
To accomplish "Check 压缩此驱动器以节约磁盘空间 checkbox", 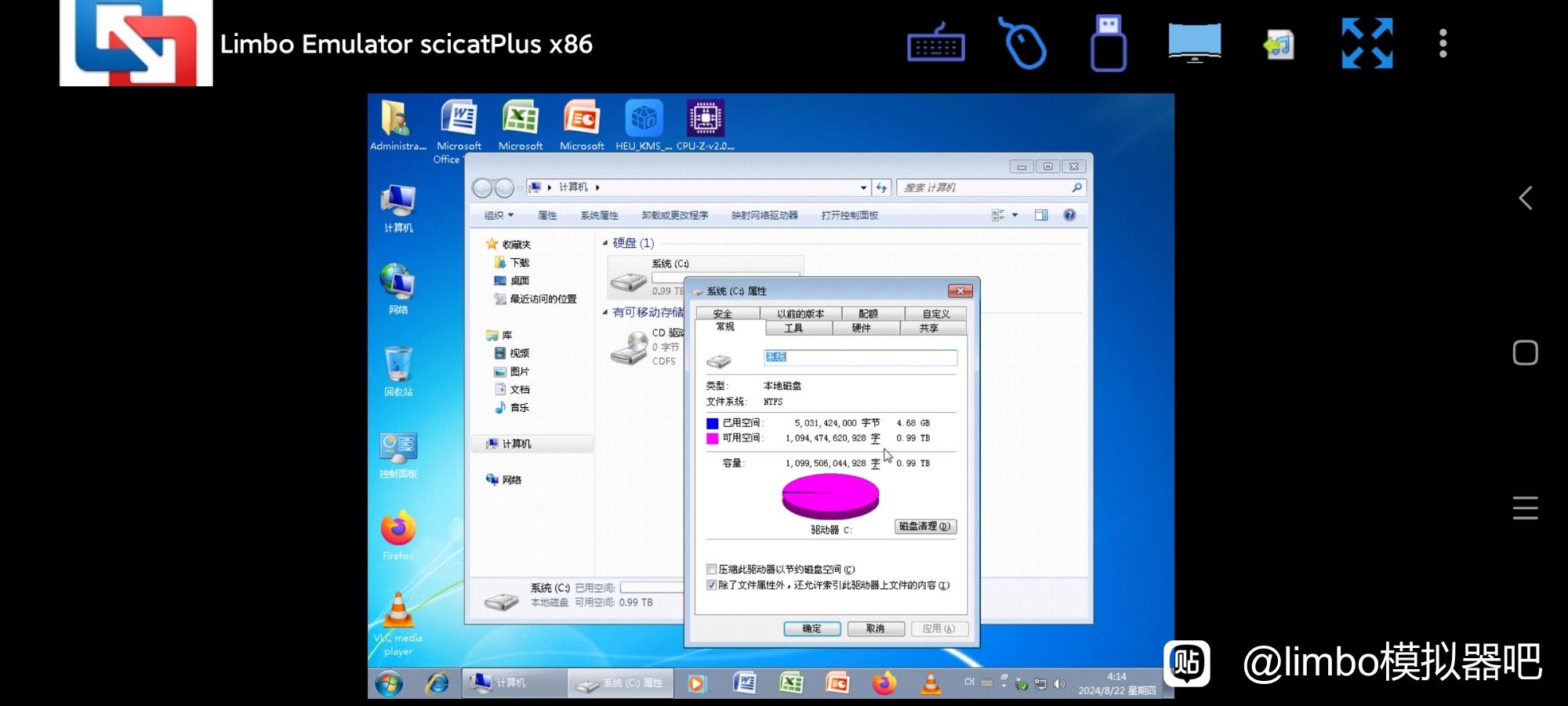I will click(712, 570).
